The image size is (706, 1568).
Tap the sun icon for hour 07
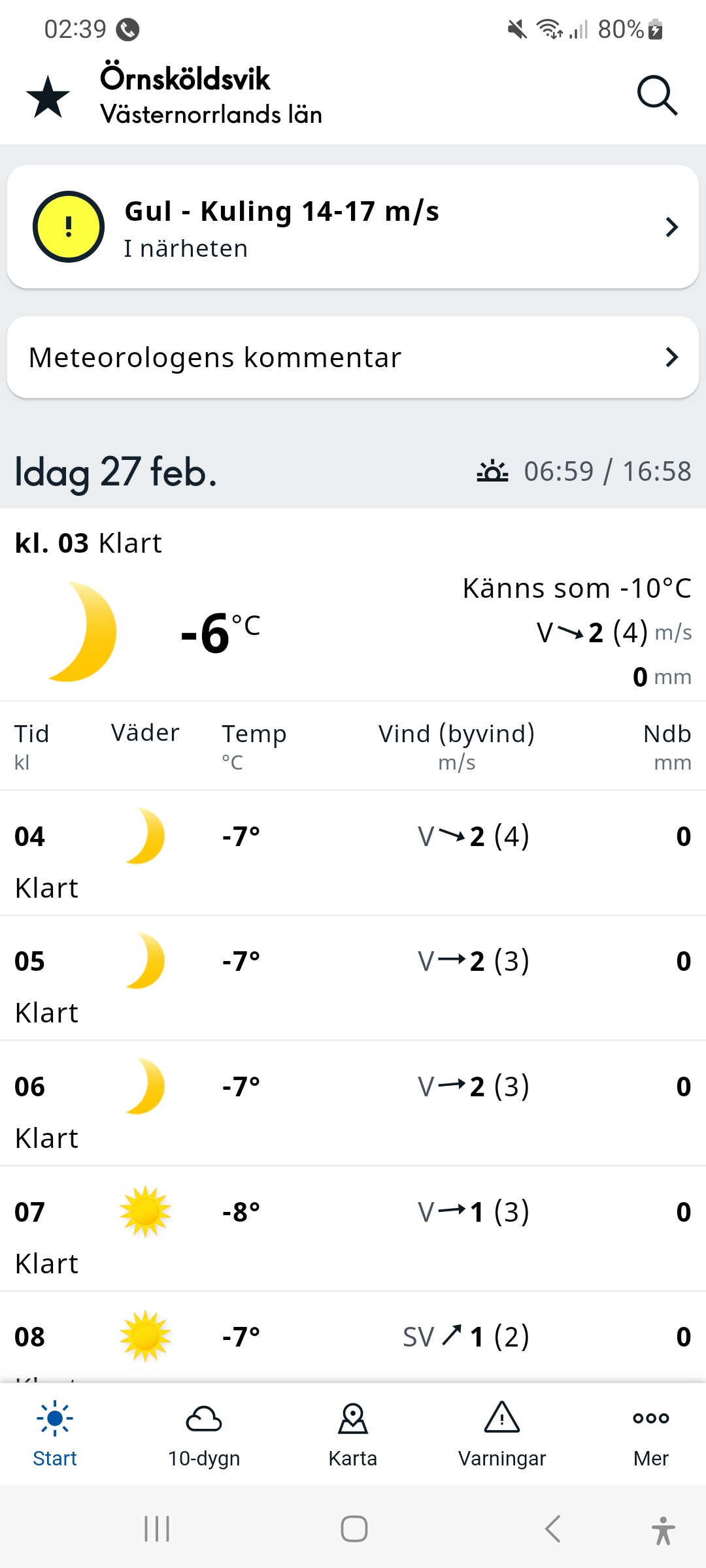(145, 1211)
